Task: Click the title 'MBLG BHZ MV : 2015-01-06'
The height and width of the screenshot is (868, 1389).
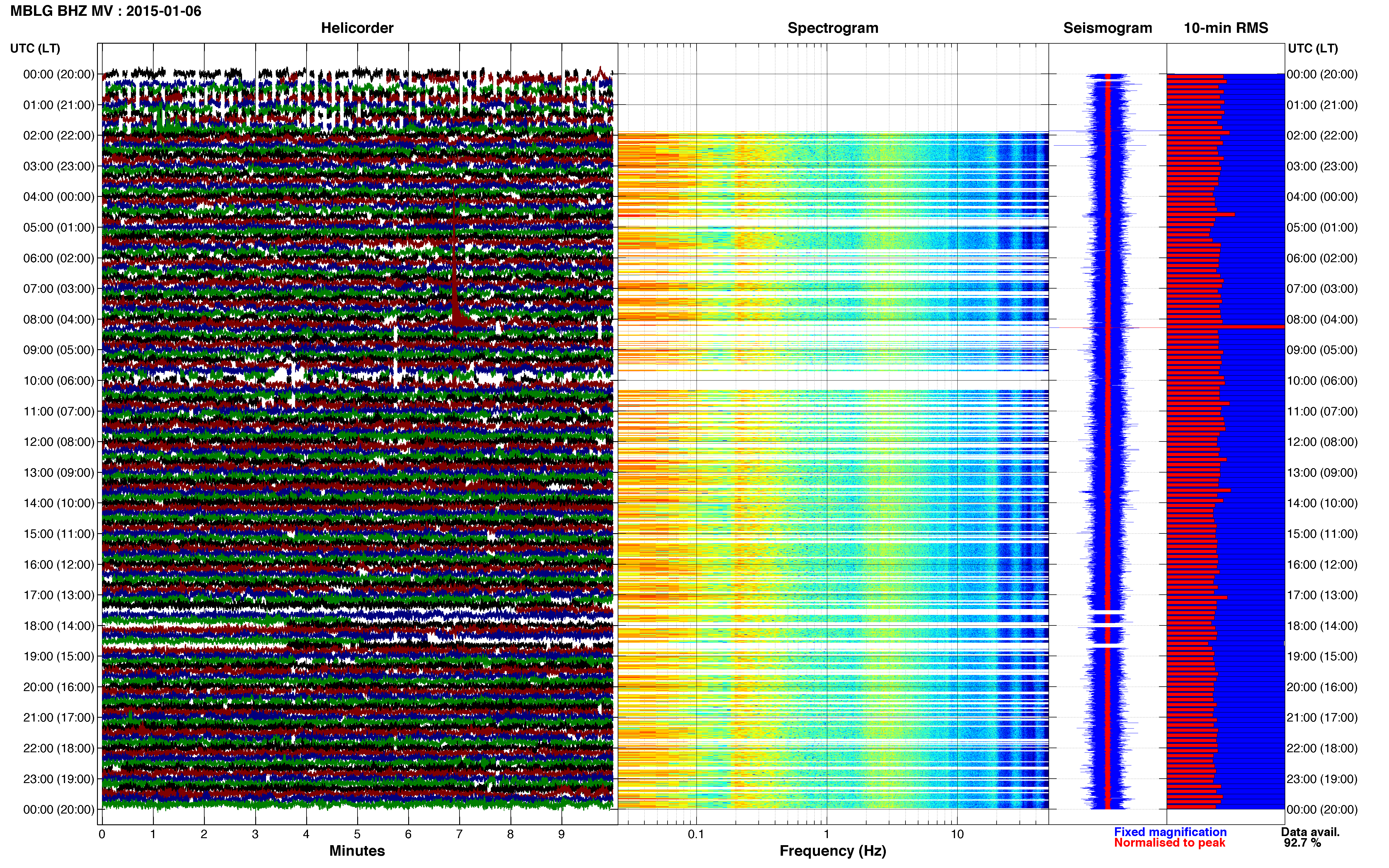Action: (x=106, y=11)
